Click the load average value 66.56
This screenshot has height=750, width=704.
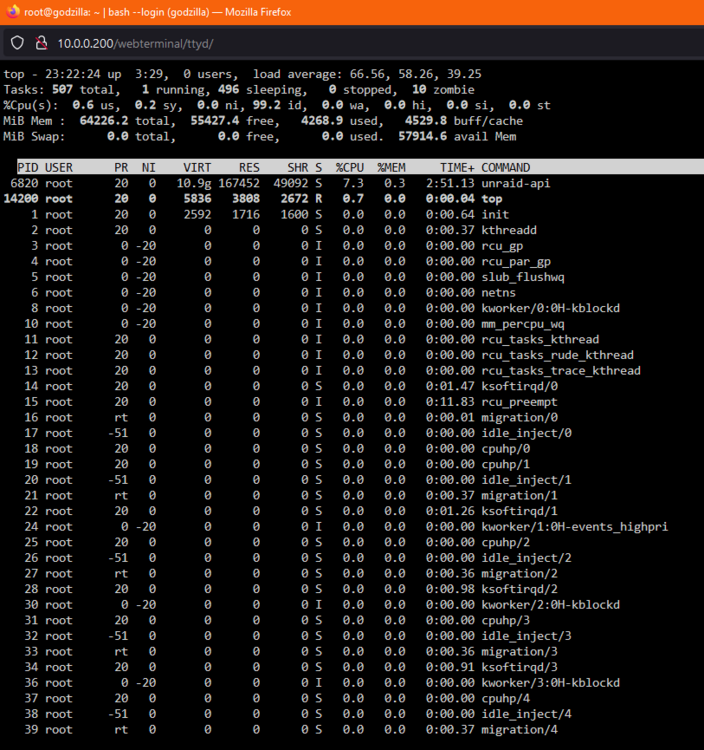[x=367, y=74]
